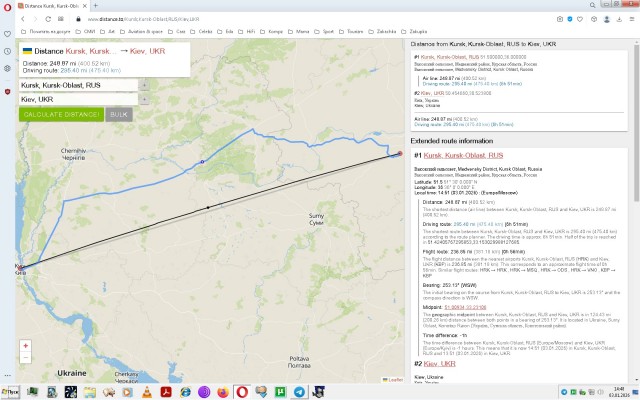Screen dimensions: 640x400
Task: Go forward to the next page
Action: 35,19
